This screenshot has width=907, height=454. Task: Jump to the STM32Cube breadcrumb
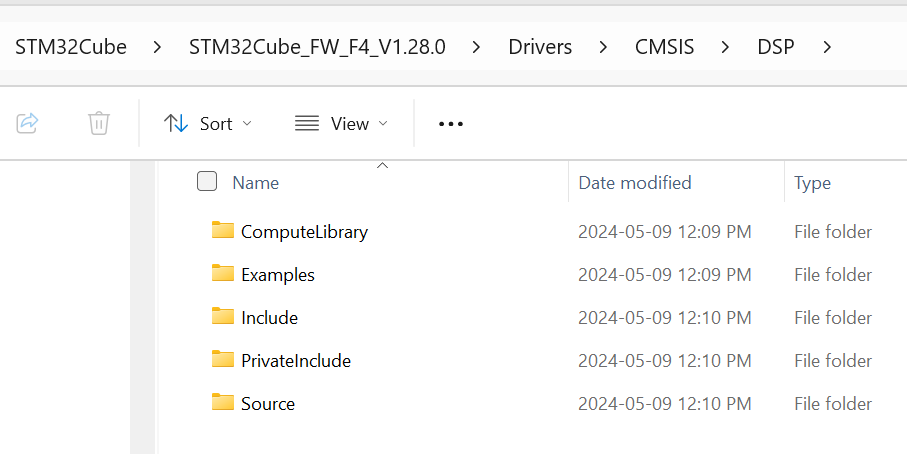[x=71, y=47]
